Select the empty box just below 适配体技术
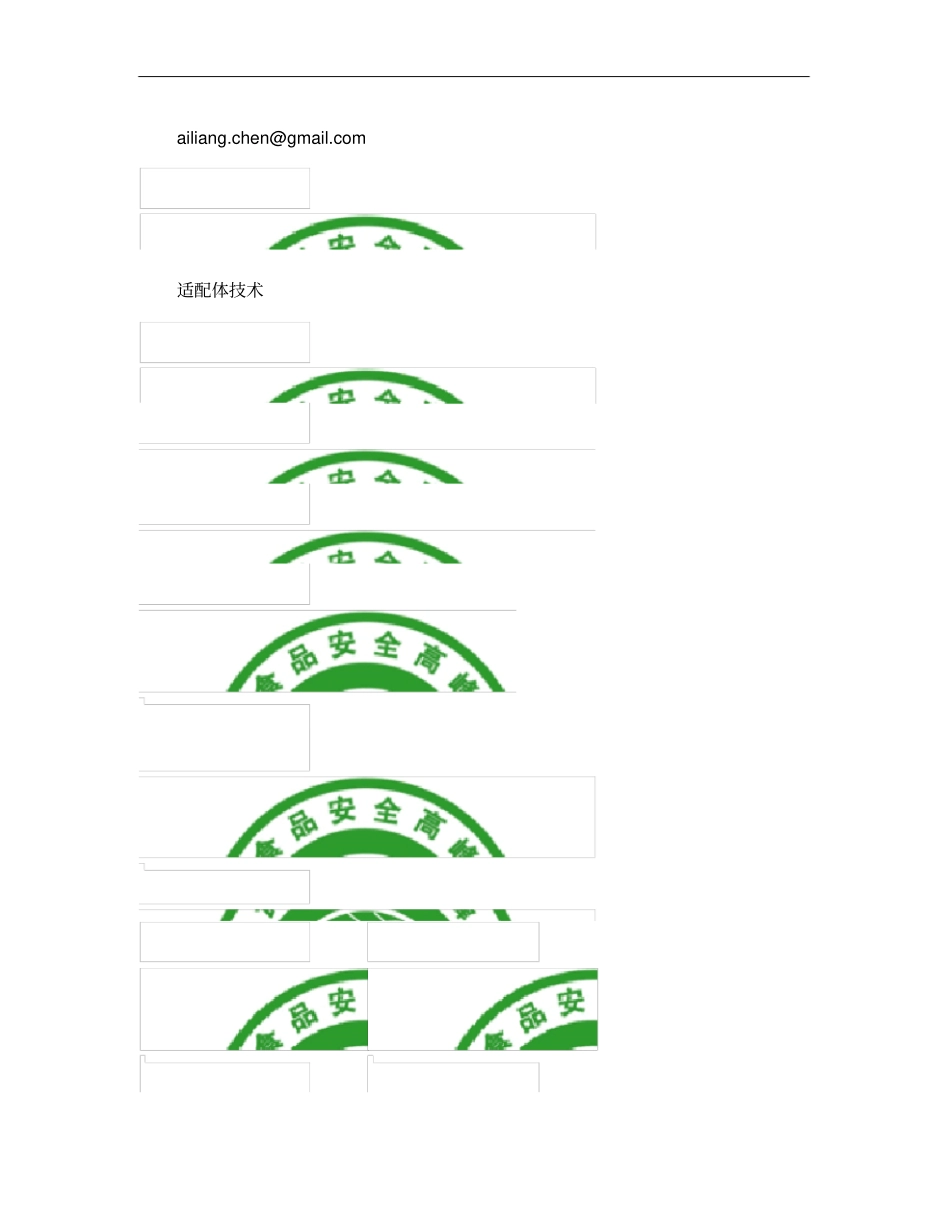The image size is (950, 1230). [x=225, y=342]
